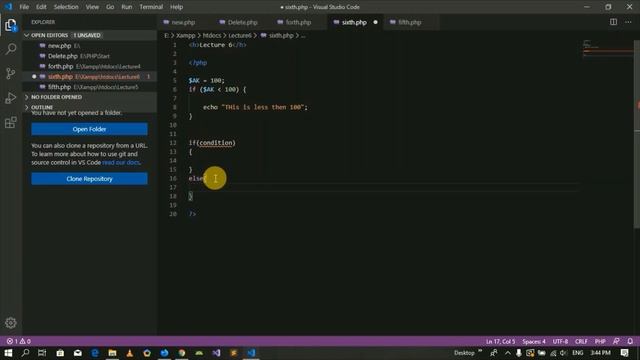Open the Windows Start menu
Screen dimensions: 640x360
pyautogui.click(x=8, y=353)
